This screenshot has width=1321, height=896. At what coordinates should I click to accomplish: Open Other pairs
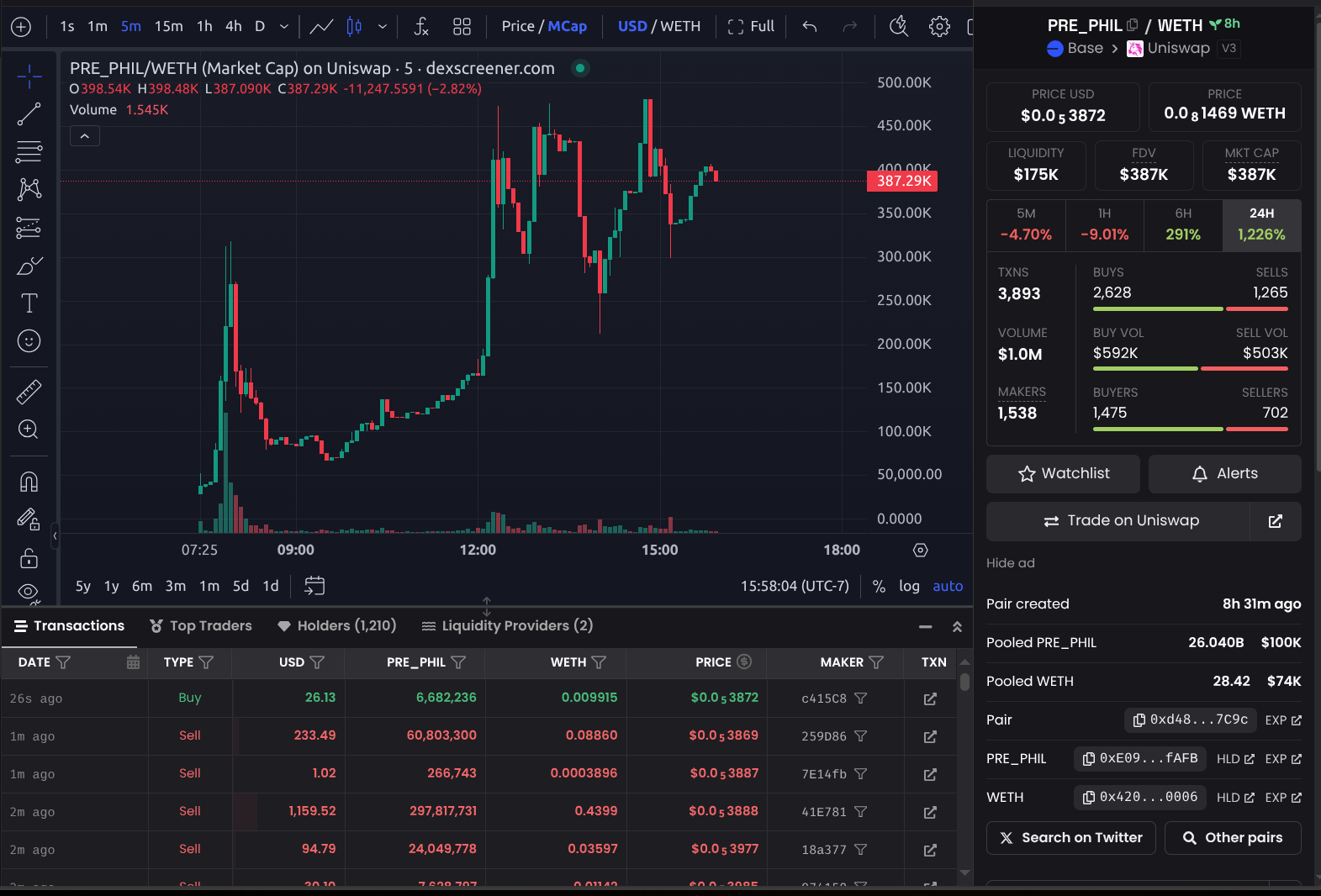point(1233,838)
